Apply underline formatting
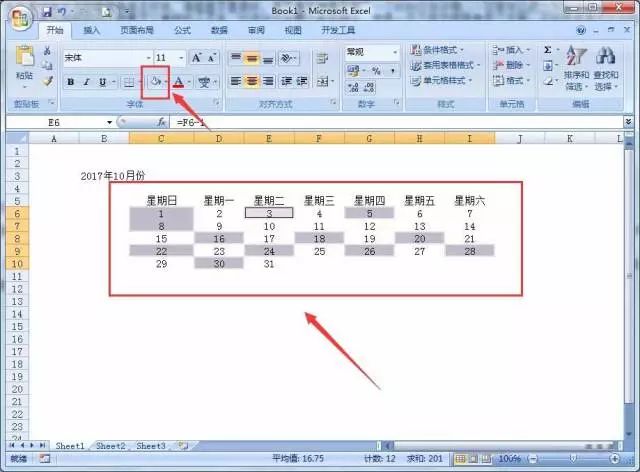640x472 pixels. (102, 82)
